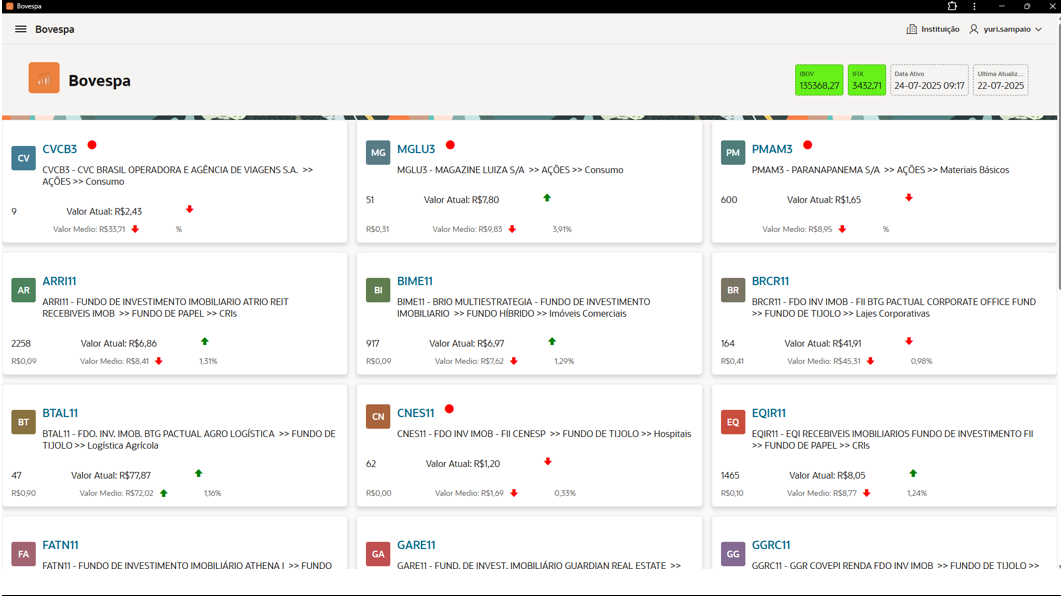Click the 'Valor Medio: R$9,83' text
This screenshot has width=1061, height=596.
click(468, 229)
